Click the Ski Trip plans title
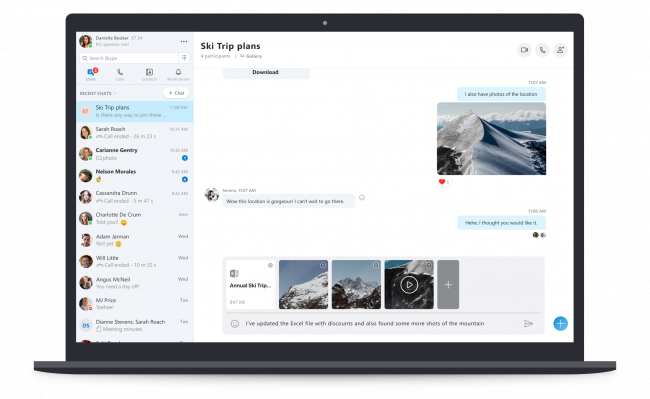This screenshot has height=399, width=650. coord(230,46)
